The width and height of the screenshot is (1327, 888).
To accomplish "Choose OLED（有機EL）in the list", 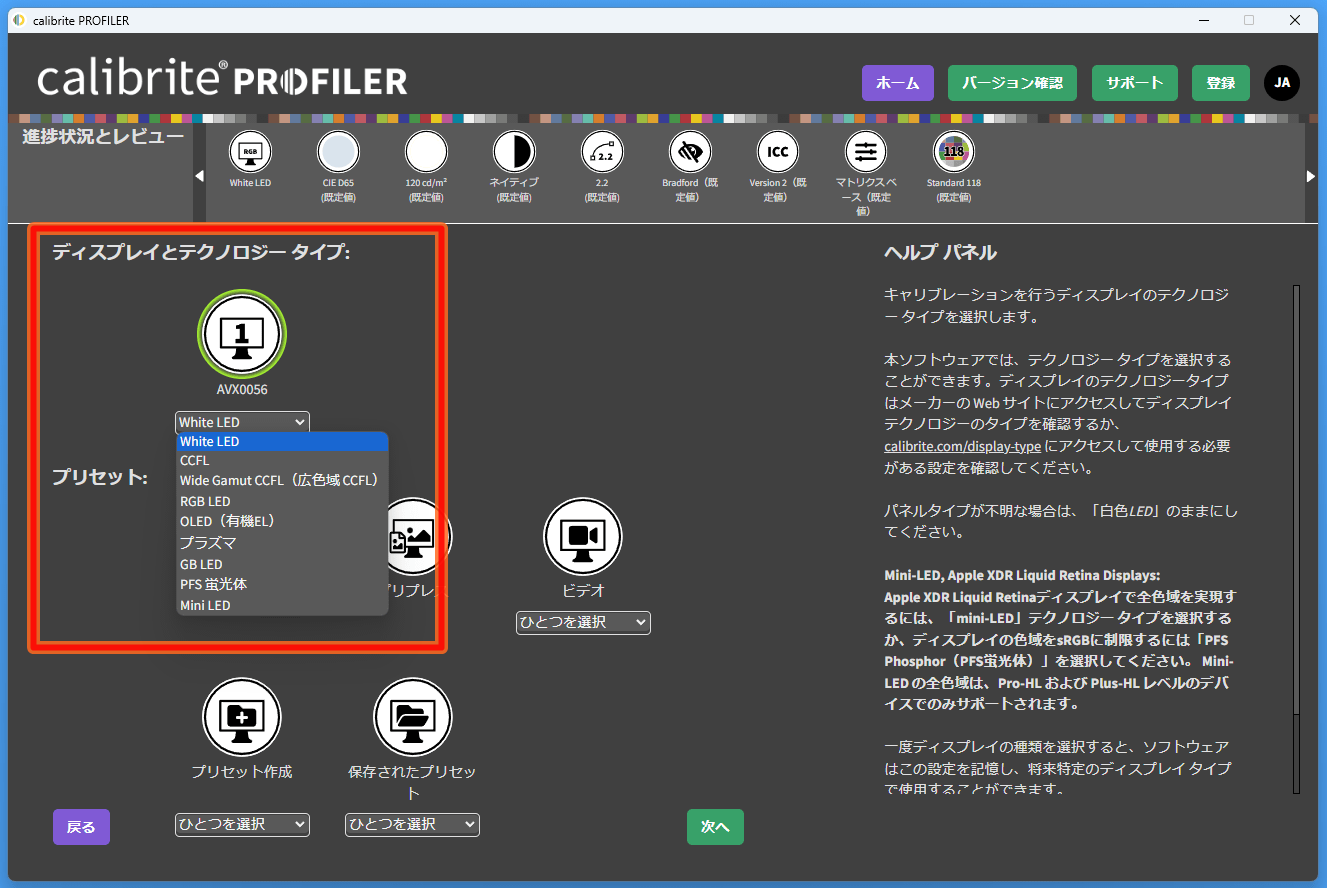I will tap(282, 521).
